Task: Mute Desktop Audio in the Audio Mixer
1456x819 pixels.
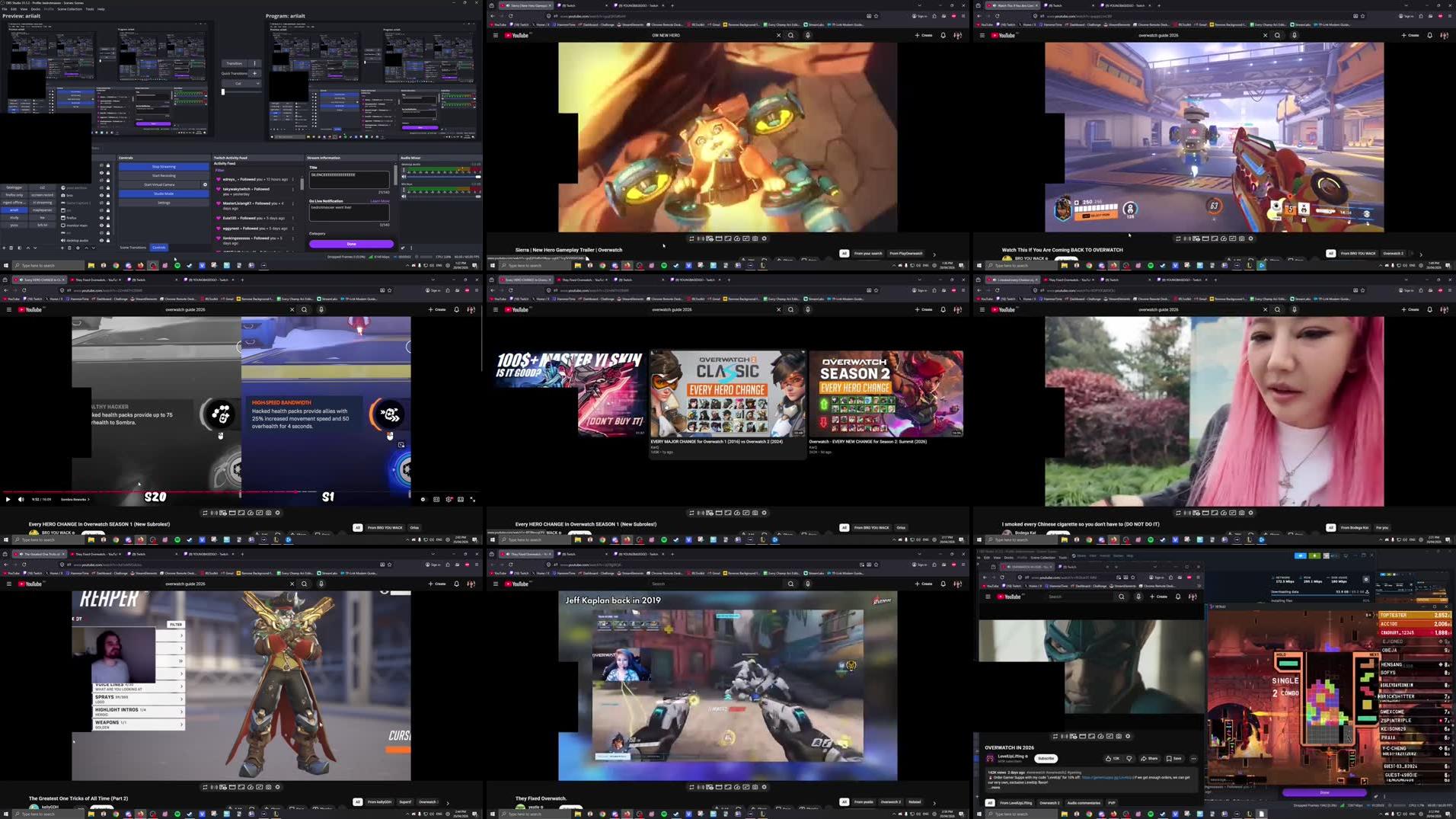Action: tap(403, 176)
